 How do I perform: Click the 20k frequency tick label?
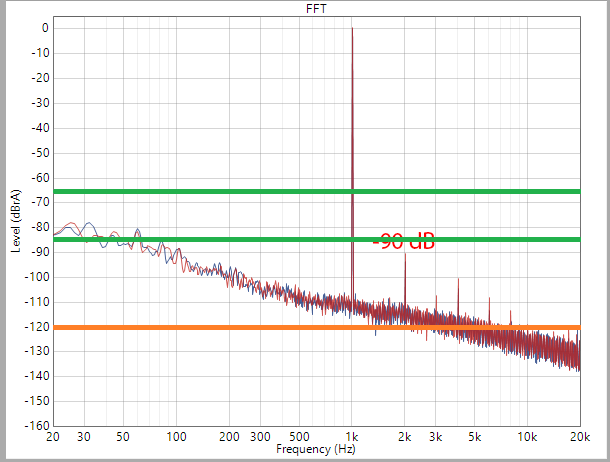point(580,437)
